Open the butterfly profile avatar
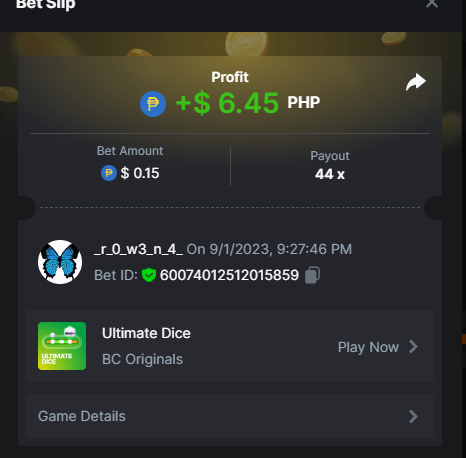The image size is (466, 458). coord(60,262)
